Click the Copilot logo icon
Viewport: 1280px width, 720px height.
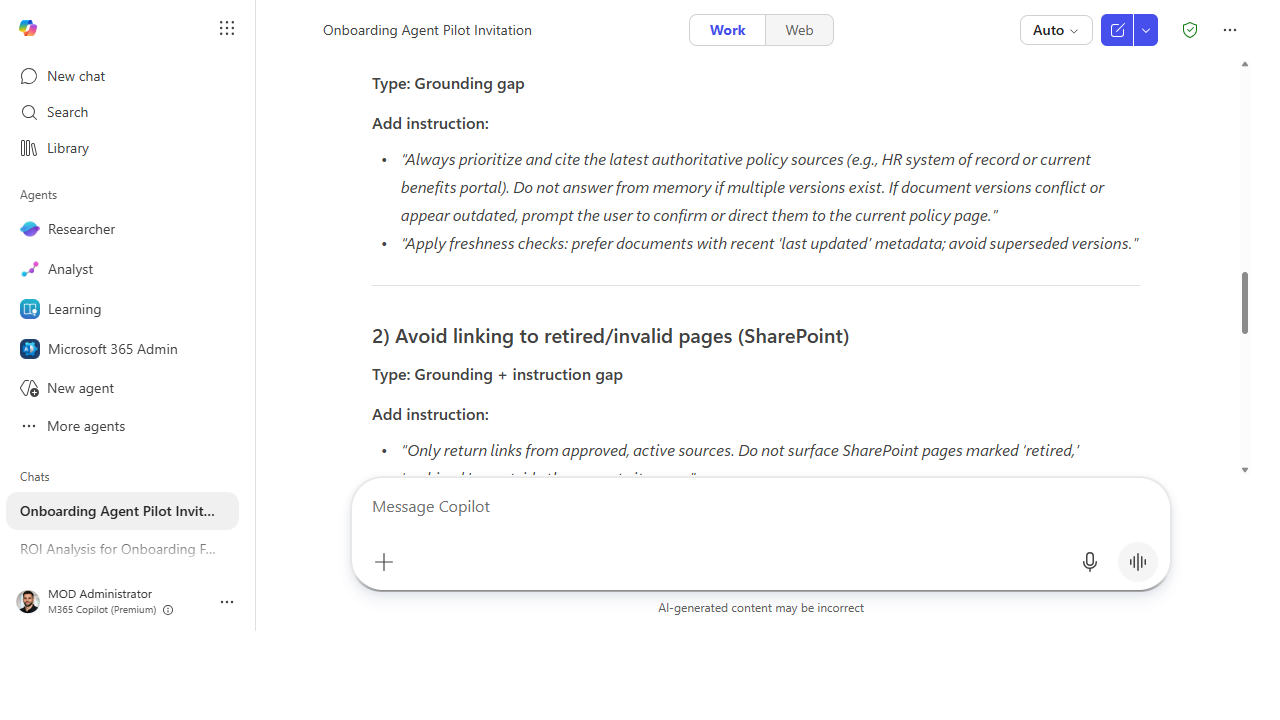(x=28, y=28)
